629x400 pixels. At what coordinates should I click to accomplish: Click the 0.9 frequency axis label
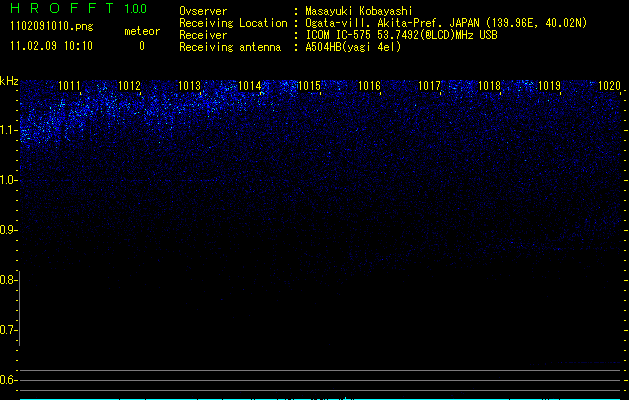coord(8,230)
